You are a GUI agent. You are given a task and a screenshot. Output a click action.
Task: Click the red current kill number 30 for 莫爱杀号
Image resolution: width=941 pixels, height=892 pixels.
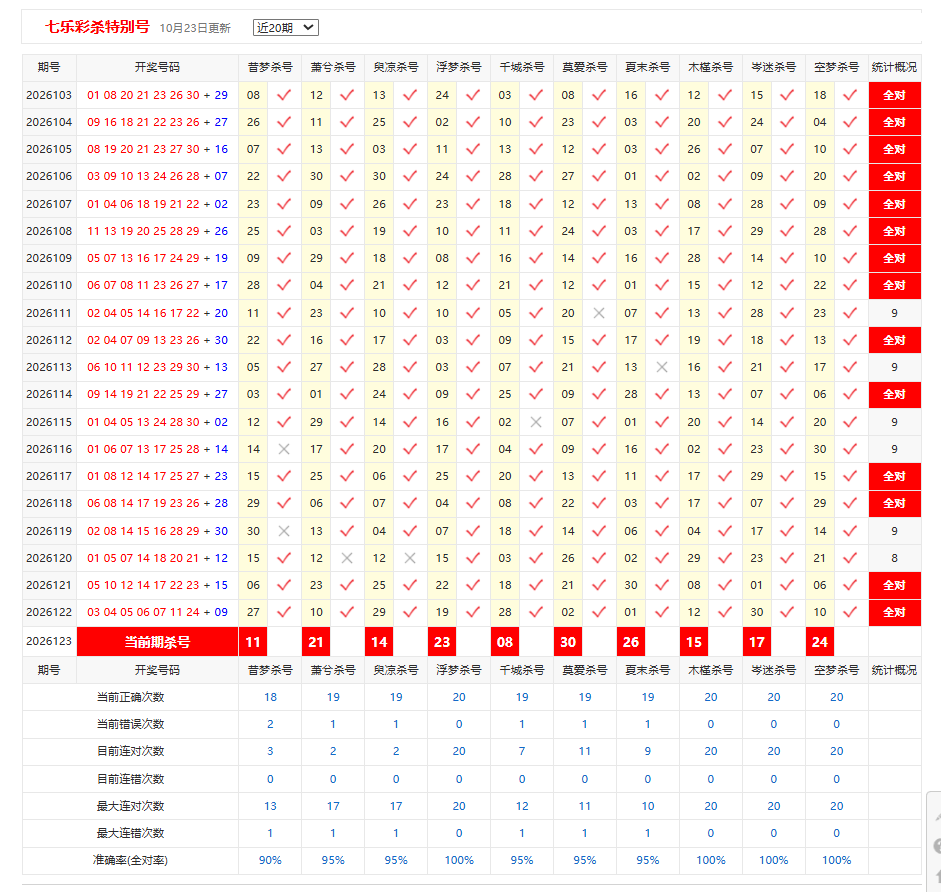point(568,642)
